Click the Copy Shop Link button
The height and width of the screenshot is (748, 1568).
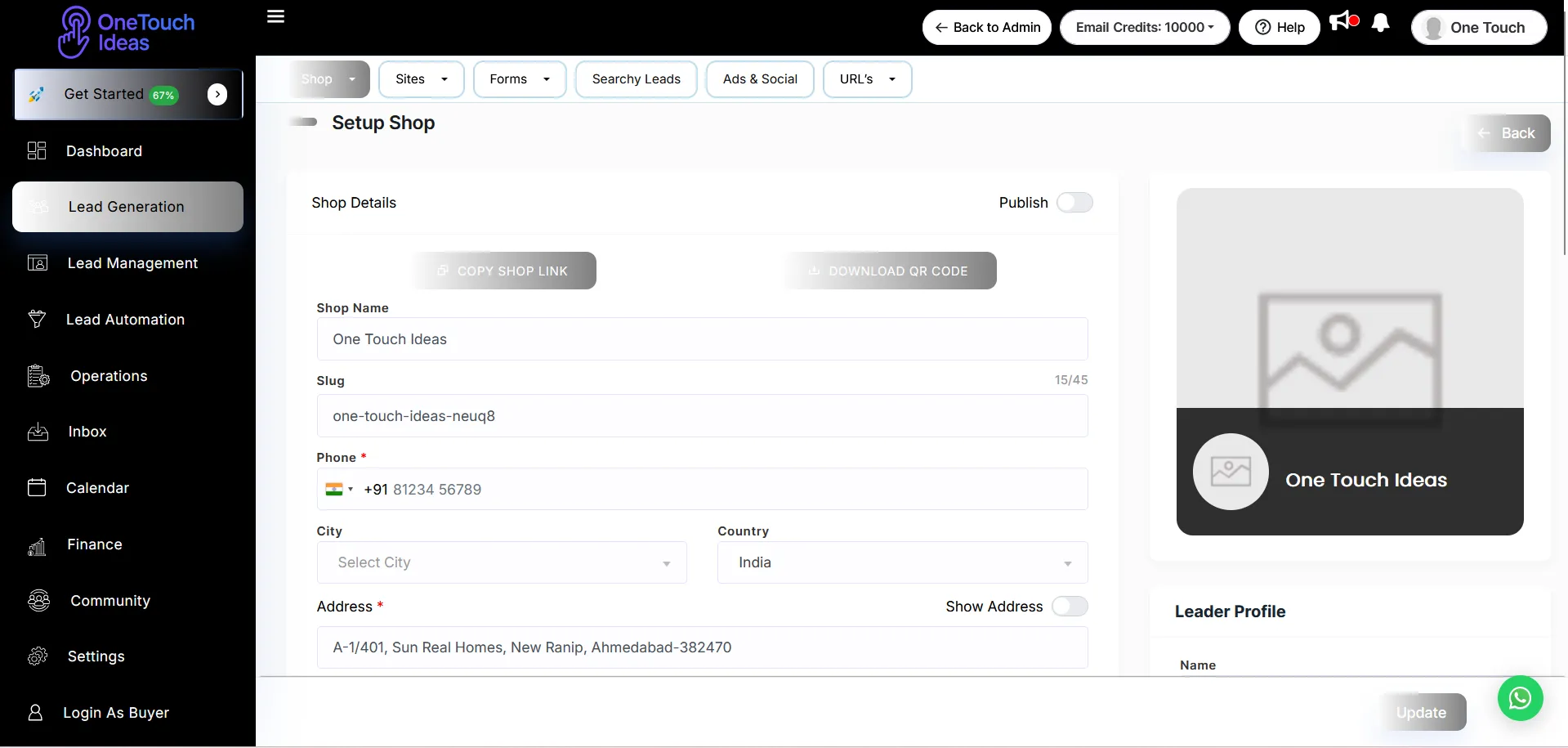[503, 271]
